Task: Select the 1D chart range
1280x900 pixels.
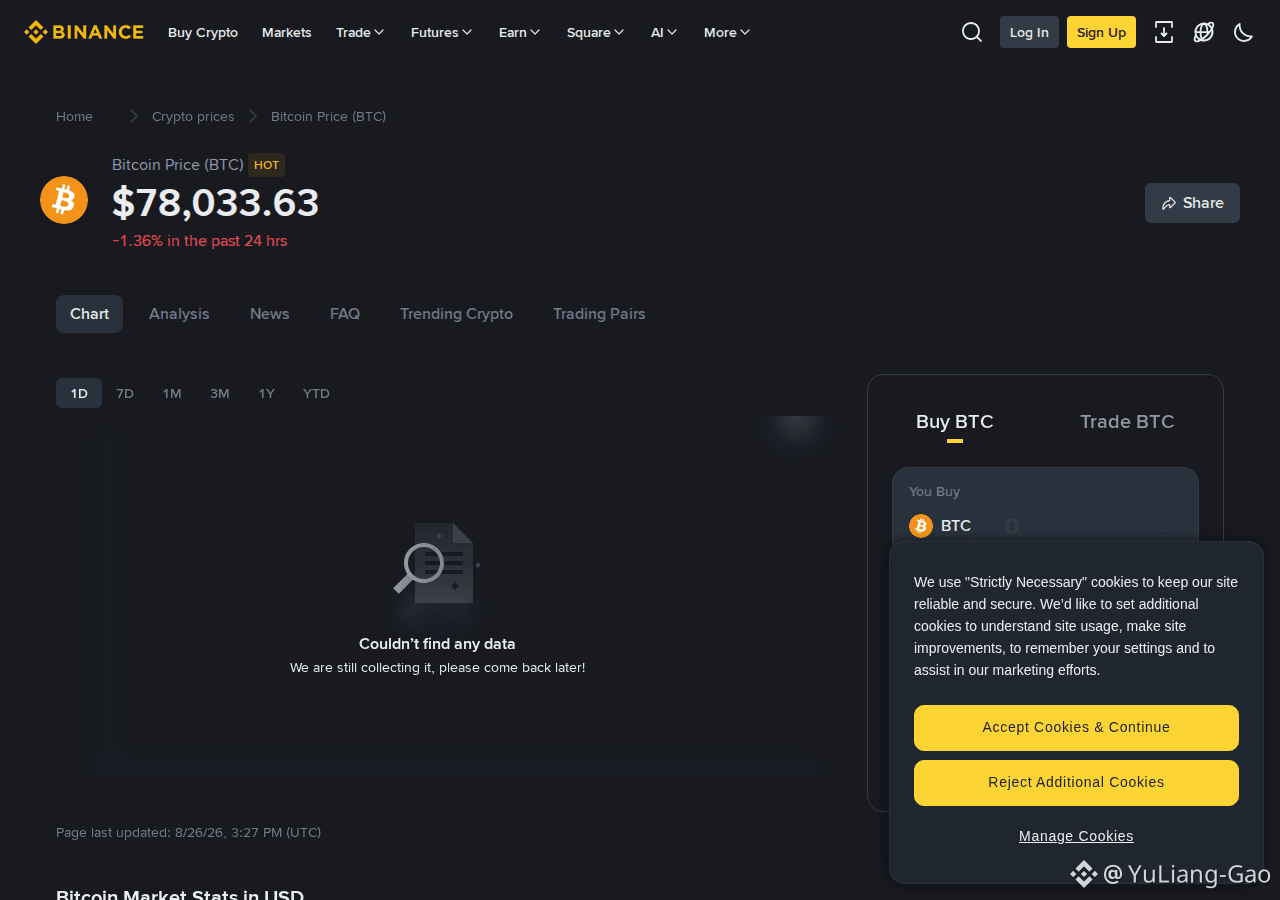Action: point(79,393)
